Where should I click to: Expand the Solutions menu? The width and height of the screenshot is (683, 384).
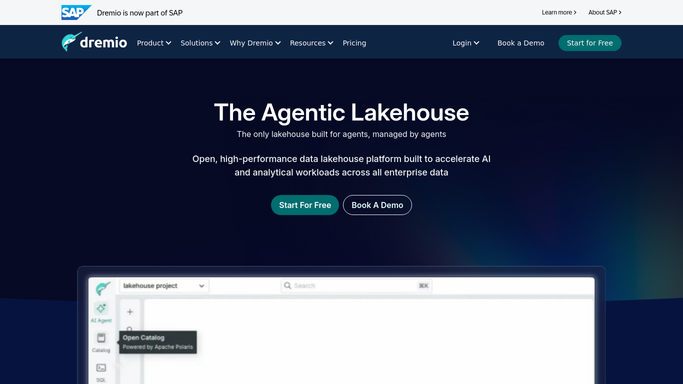tap(200, 43)
